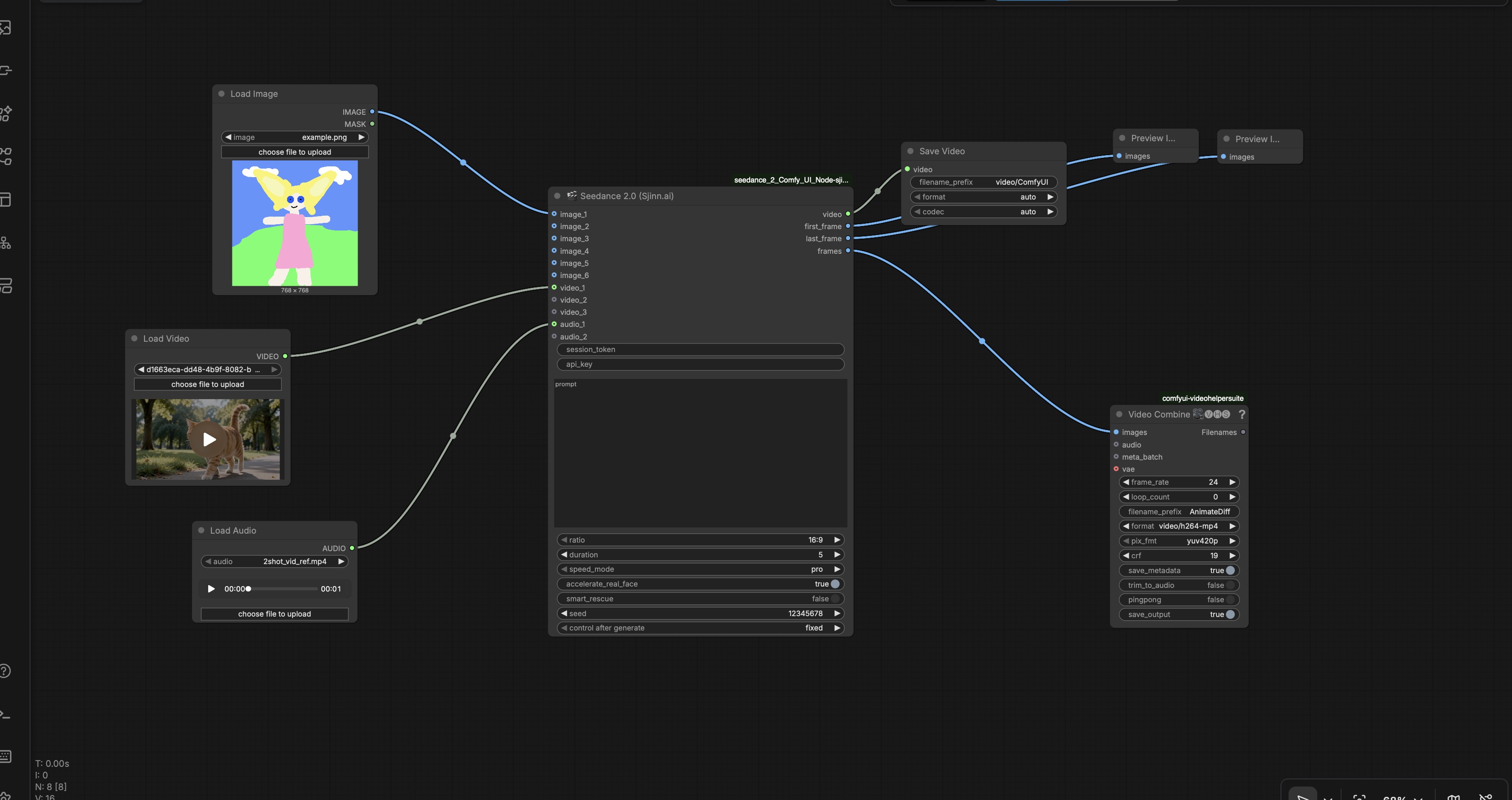The height and width of the screenshot is (800, 1512).
Task: Click the audio playback progress slider
Action: click(282, 589)
